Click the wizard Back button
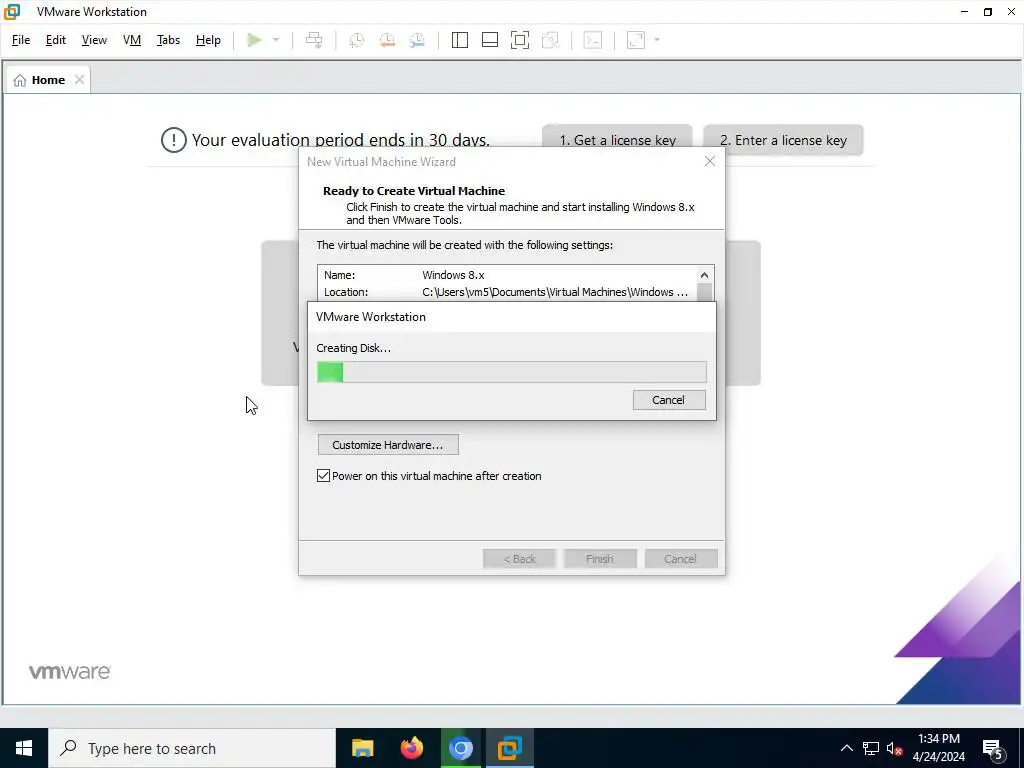The width and height of the screenshot is (1024, 768). tap(519, 559)
